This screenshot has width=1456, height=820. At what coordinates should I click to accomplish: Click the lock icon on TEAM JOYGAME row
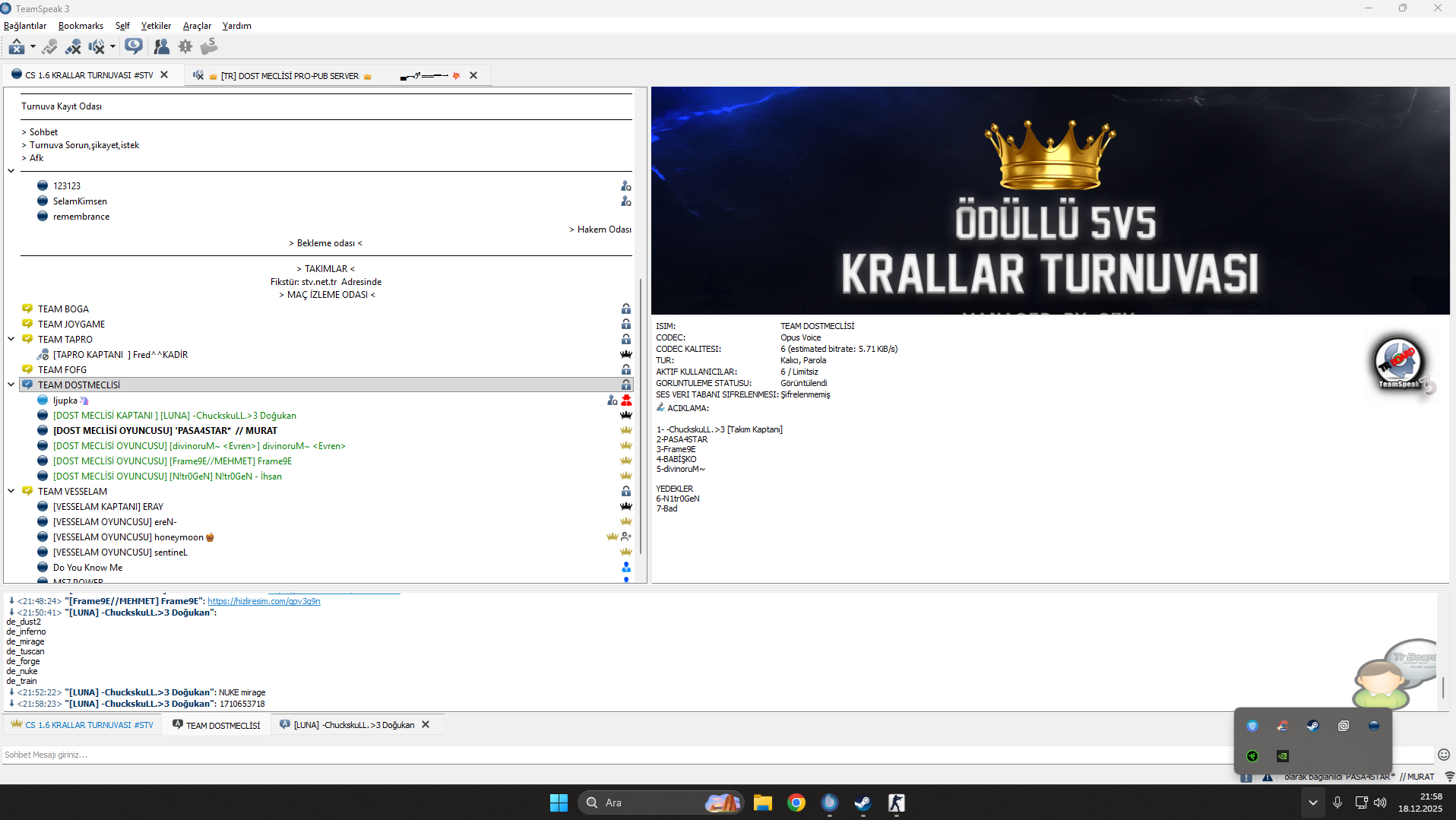click(626, 325)
